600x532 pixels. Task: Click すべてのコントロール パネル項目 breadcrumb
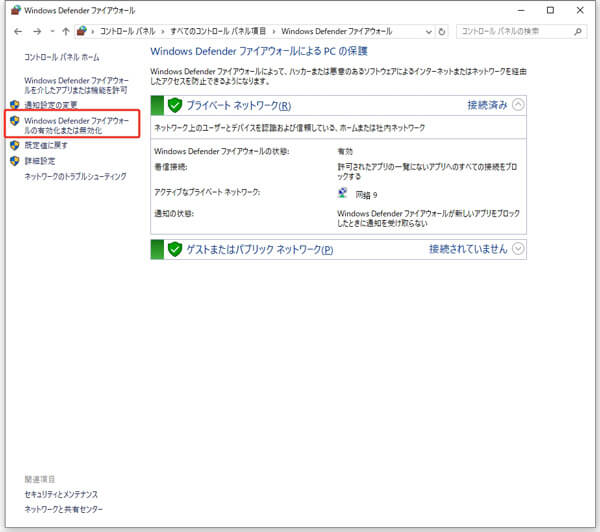[x=218, y=31]
